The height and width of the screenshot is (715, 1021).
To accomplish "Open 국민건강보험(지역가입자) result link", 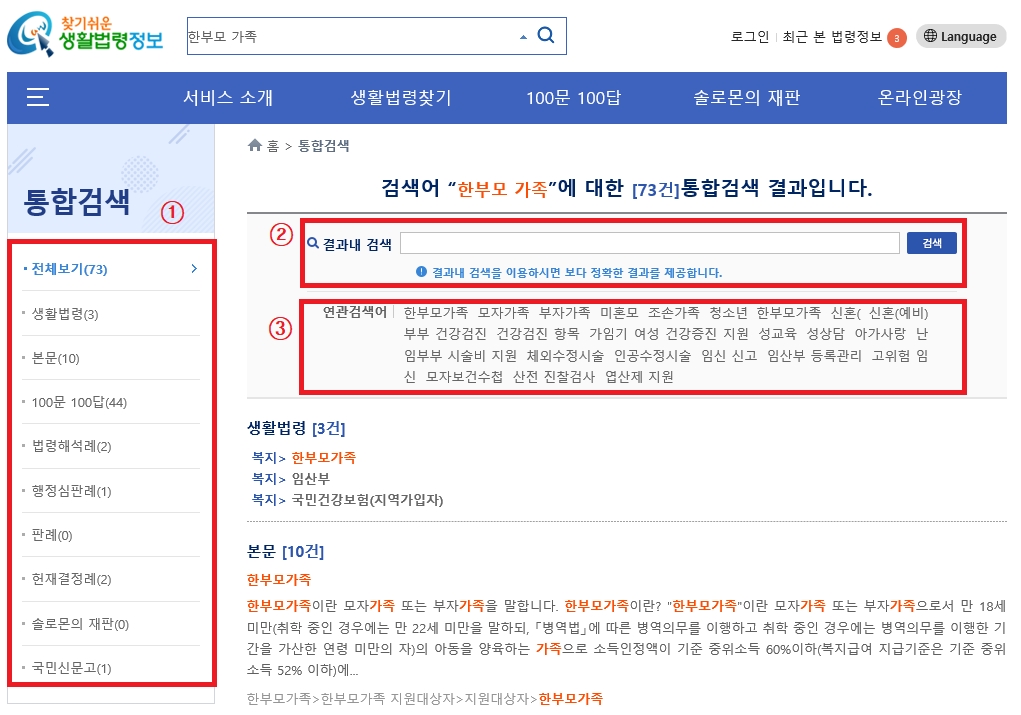I will point(367,499).
